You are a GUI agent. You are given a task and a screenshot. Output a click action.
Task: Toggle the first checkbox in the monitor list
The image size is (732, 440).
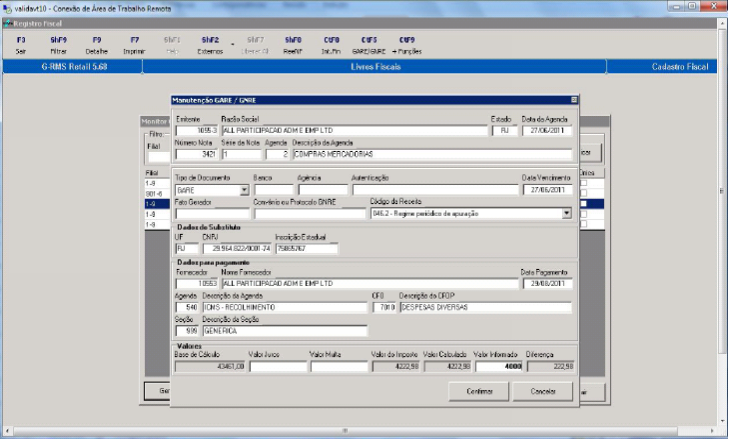tap(586, 184)
